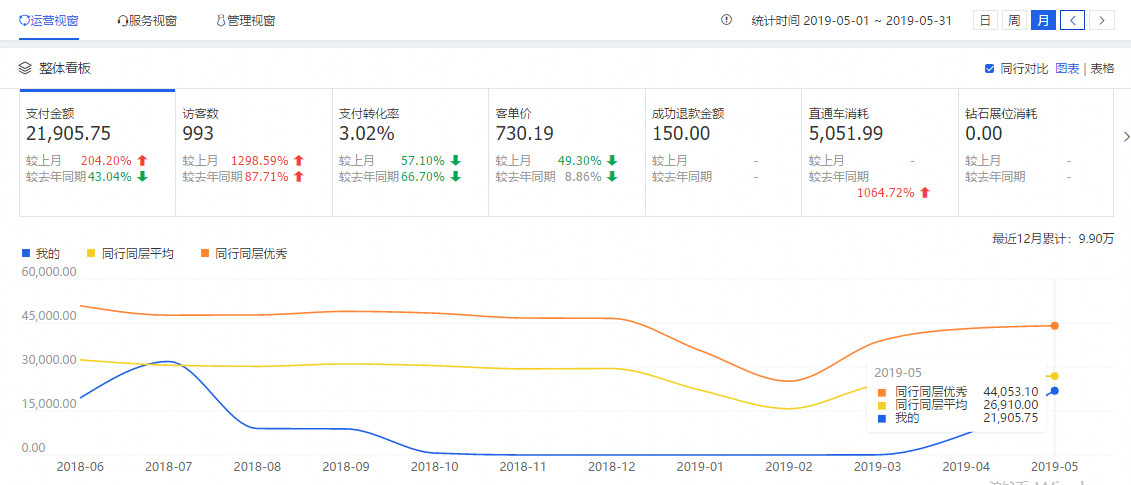Click the headset icon beside 服务视窗
Screen dimensions: 1131x485
point(122,21)
